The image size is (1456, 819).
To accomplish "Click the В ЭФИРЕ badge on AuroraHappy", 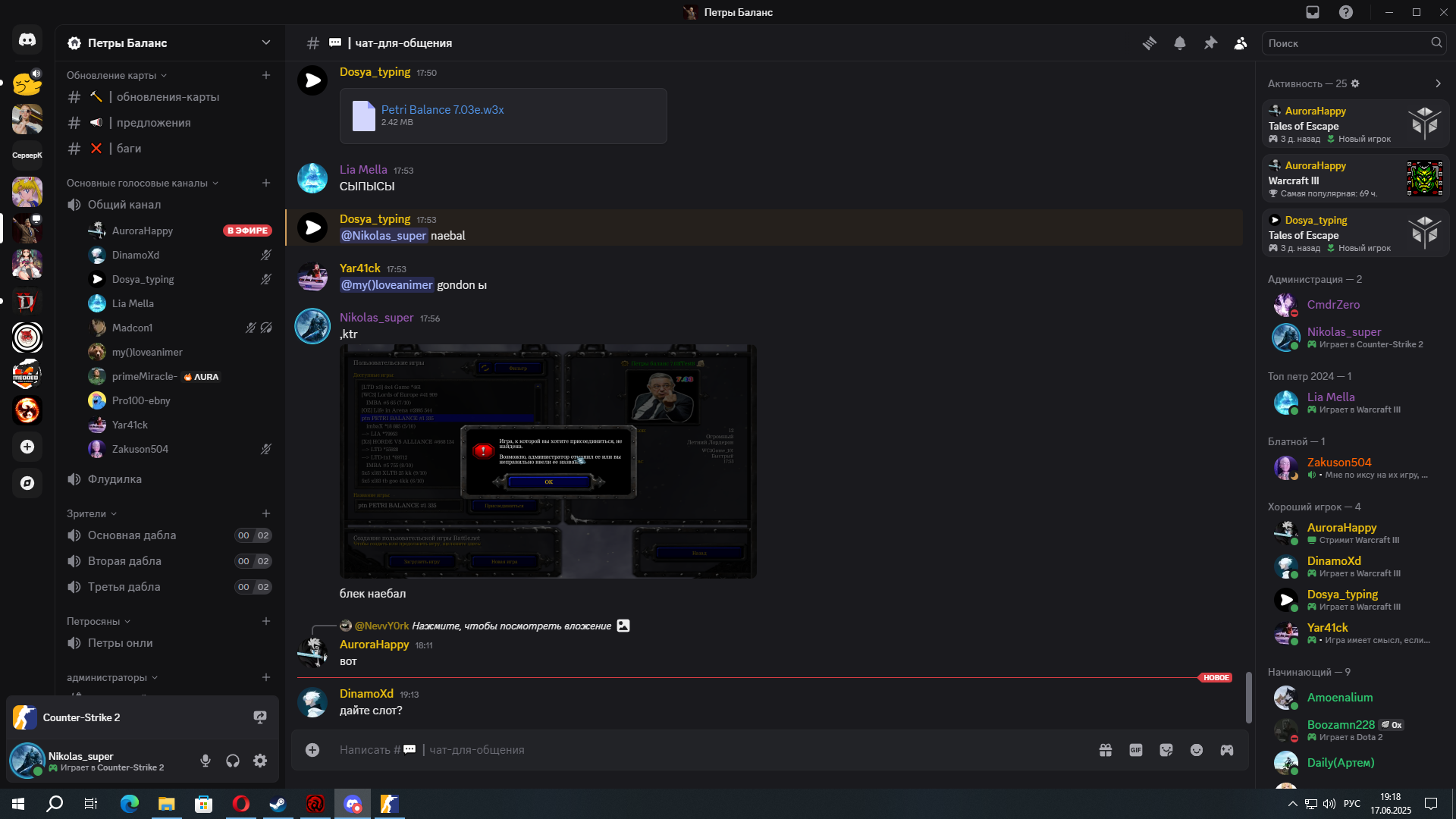I will 247,231.
